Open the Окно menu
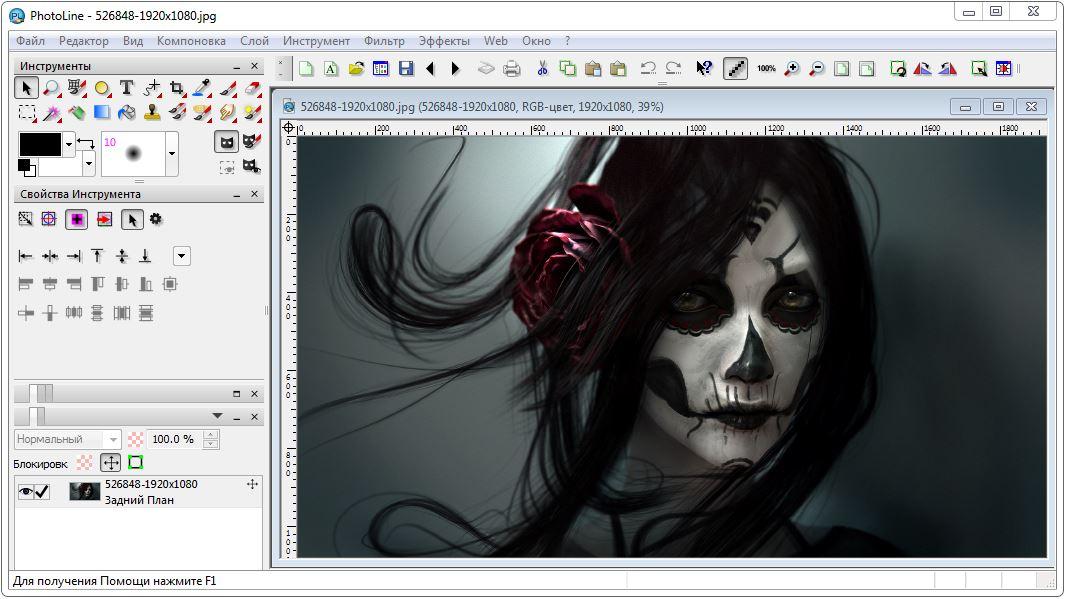The image size is (1066, 599). [536, 41]
